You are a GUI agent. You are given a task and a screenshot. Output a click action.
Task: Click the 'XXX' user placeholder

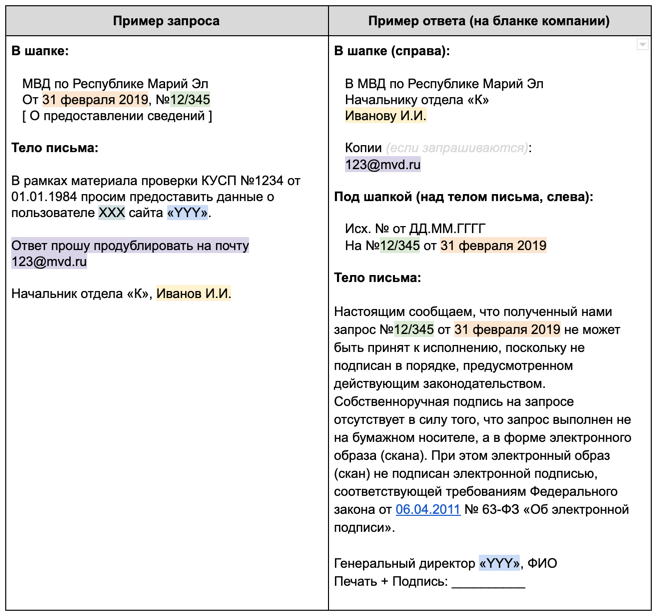pos(112,213)
